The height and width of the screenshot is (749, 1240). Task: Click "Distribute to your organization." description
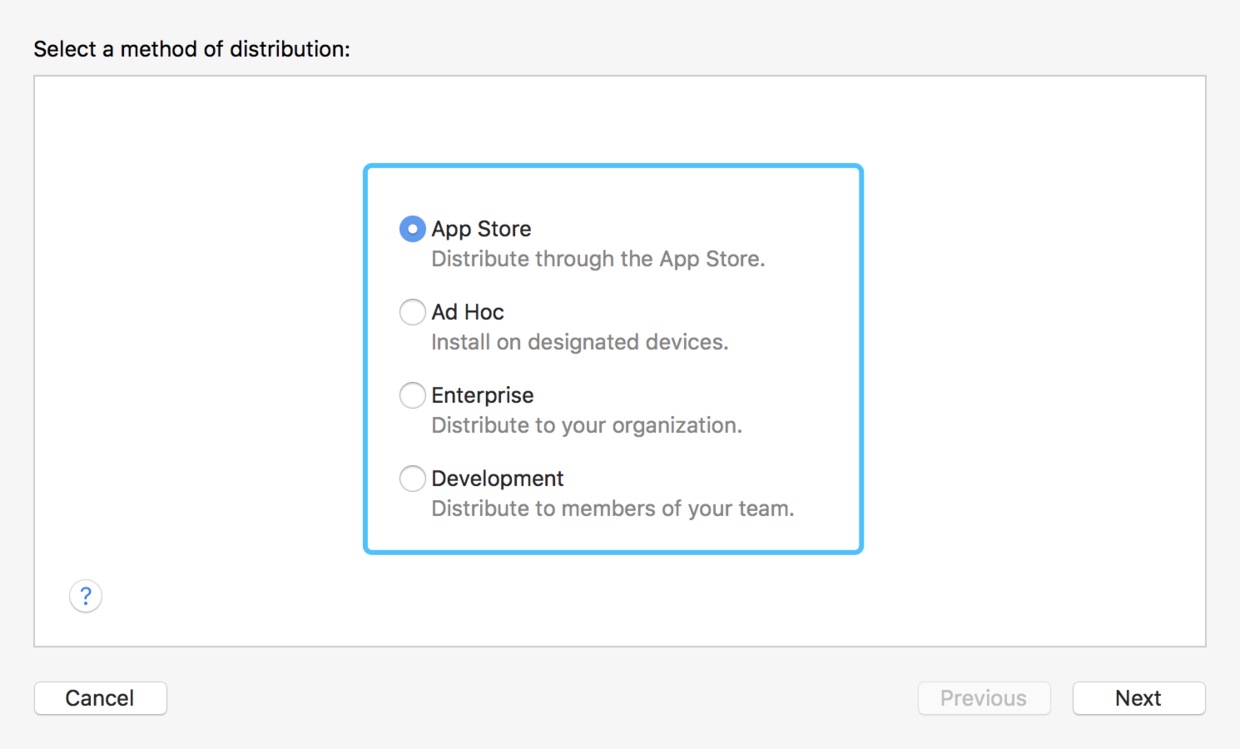(586, 425)
